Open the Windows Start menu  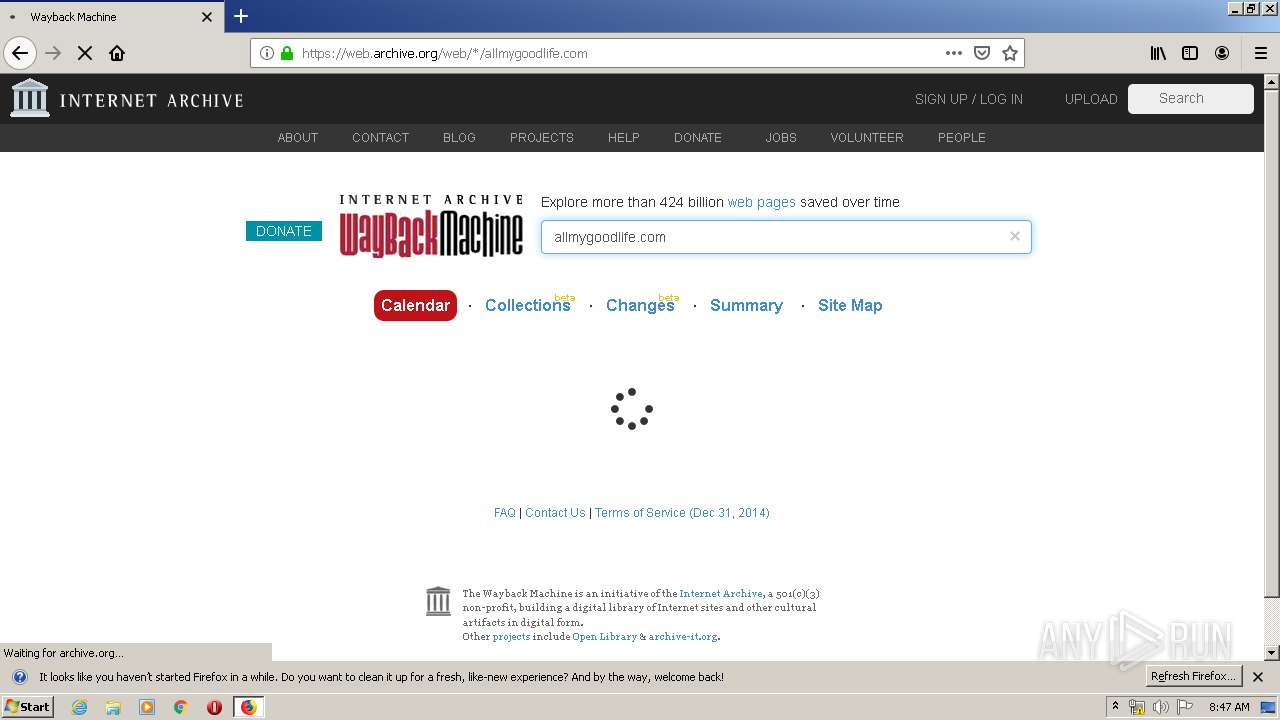(x=27, y=707)
